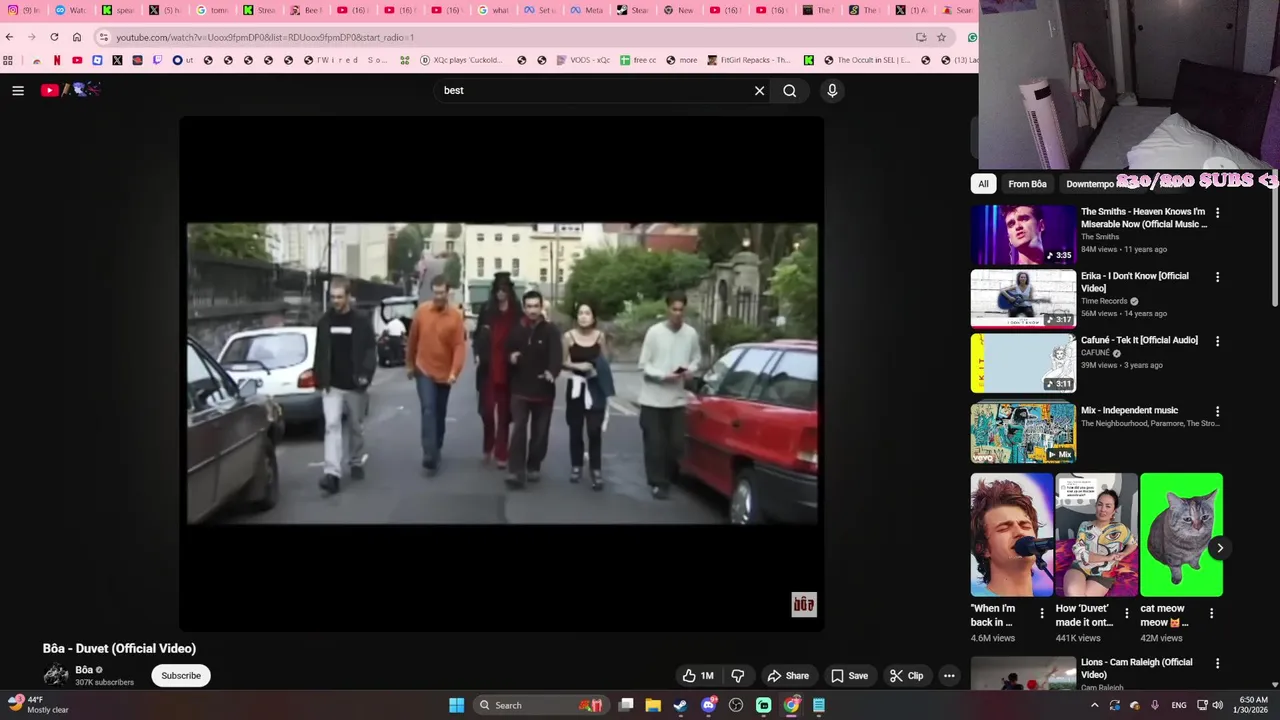Share the Bôa Duvet video

pos(788,675)
